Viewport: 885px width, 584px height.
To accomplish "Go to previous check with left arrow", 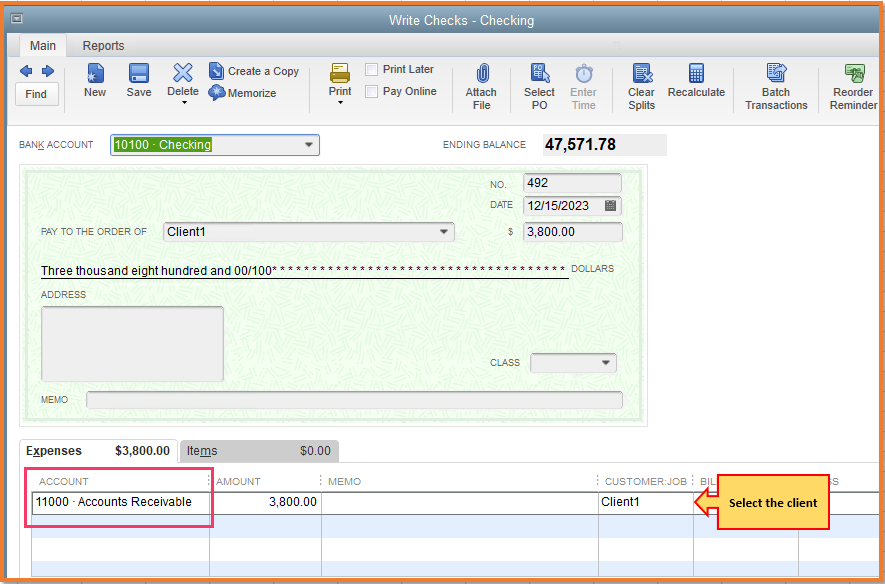I will point(26,71).
